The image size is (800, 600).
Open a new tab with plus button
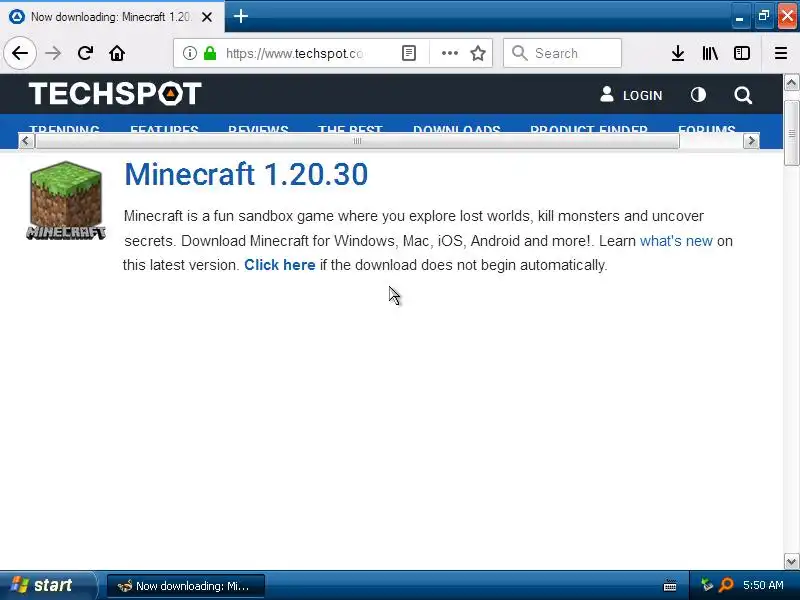pos(241,16)
